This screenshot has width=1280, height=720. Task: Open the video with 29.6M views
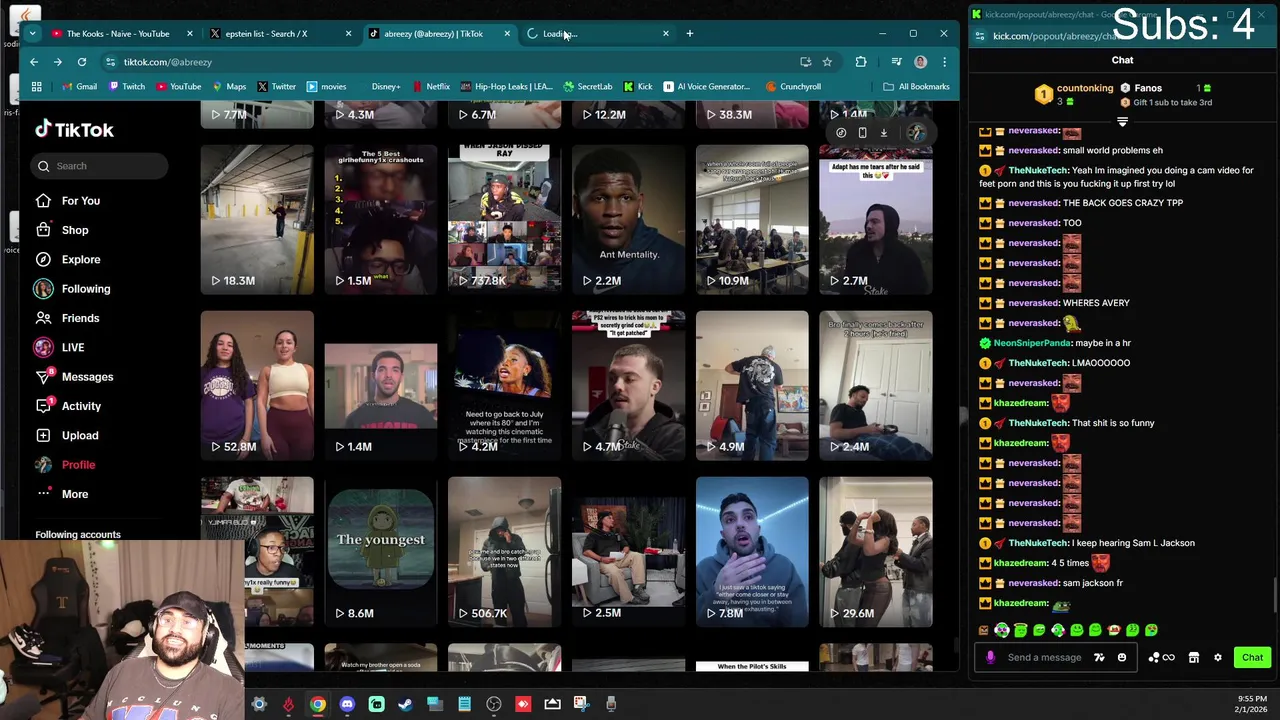(x=876, y=552)
